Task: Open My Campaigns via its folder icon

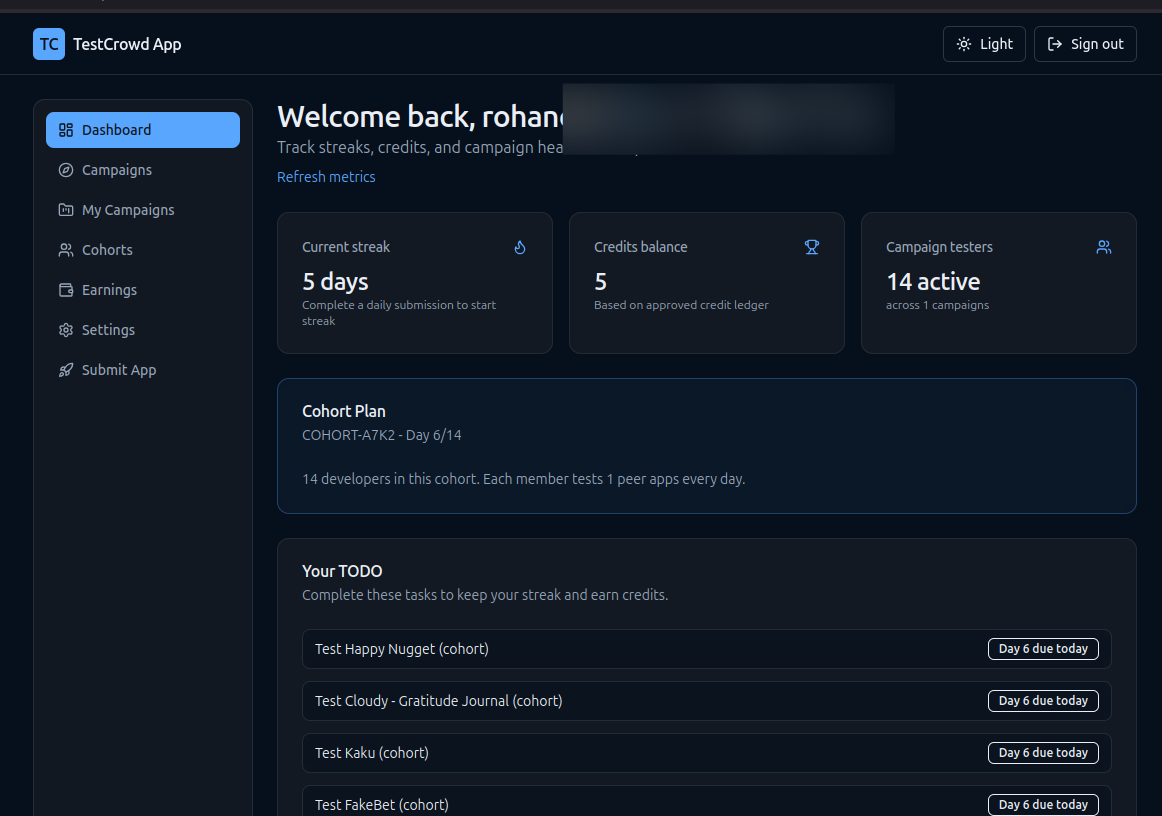Action: pos(65,209)
